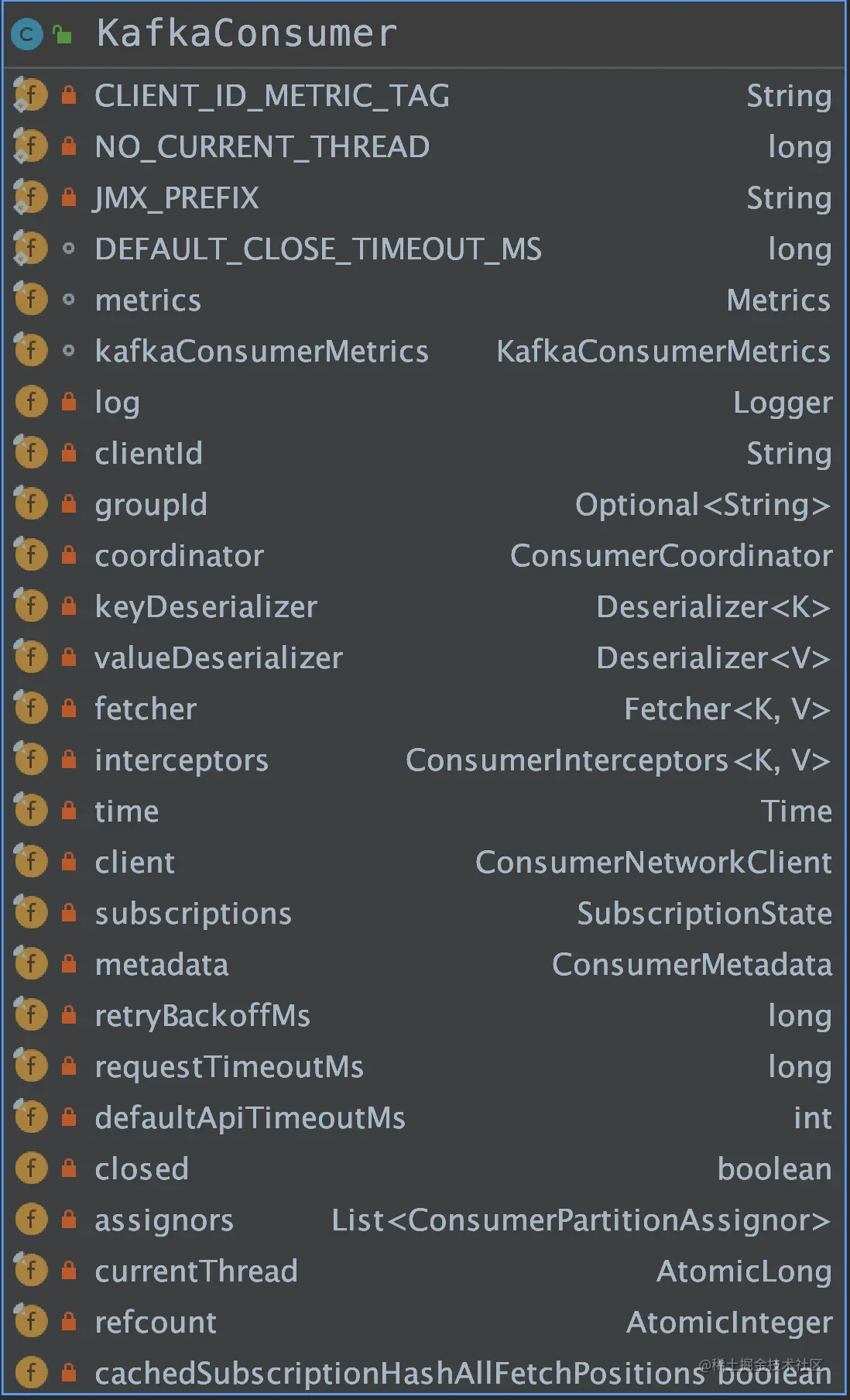Click the circle visibility icon beside kafkaConsumerMetrics
Screen dimensions: 850x1400
(x=69, y=351)
